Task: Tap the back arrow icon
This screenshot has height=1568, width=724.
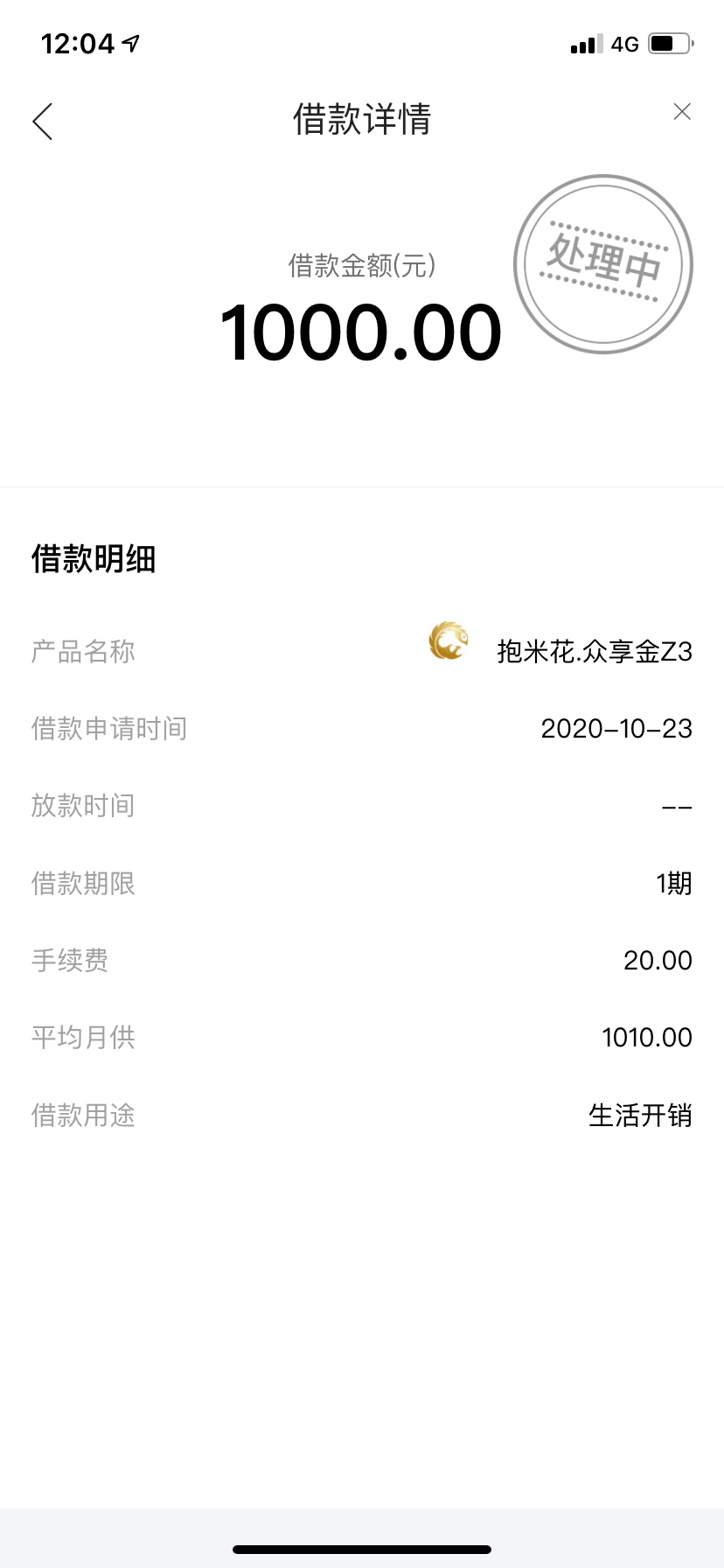Action: click(x=43, y=121)
